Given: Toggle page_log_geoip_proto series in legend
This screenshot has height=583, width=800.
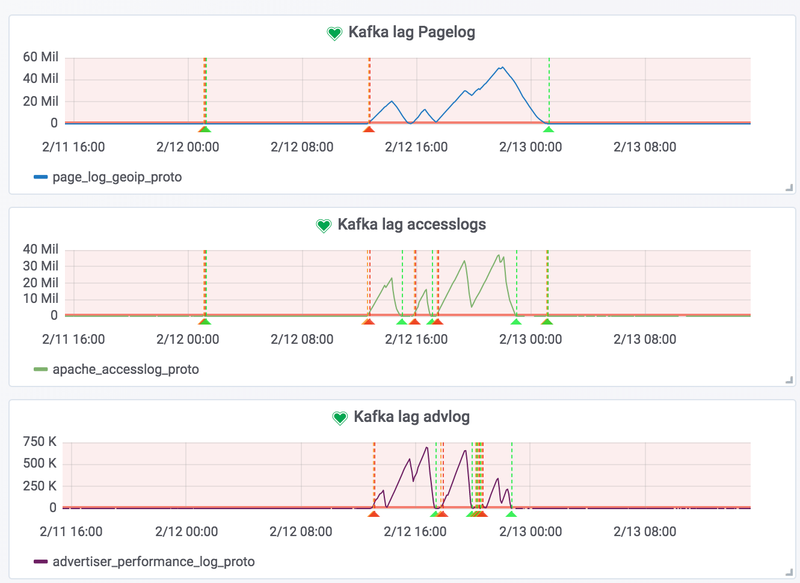Looking at the screenshot, I should pos(117,177).
